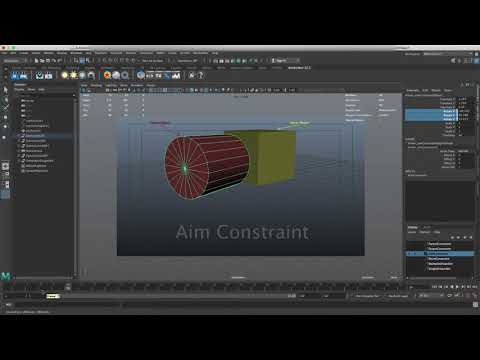Click the first layer editor toolbar icon
Image resolution: width=480 pixels, height=360 pixels.
pyautogui.click(x=453, y=237)
